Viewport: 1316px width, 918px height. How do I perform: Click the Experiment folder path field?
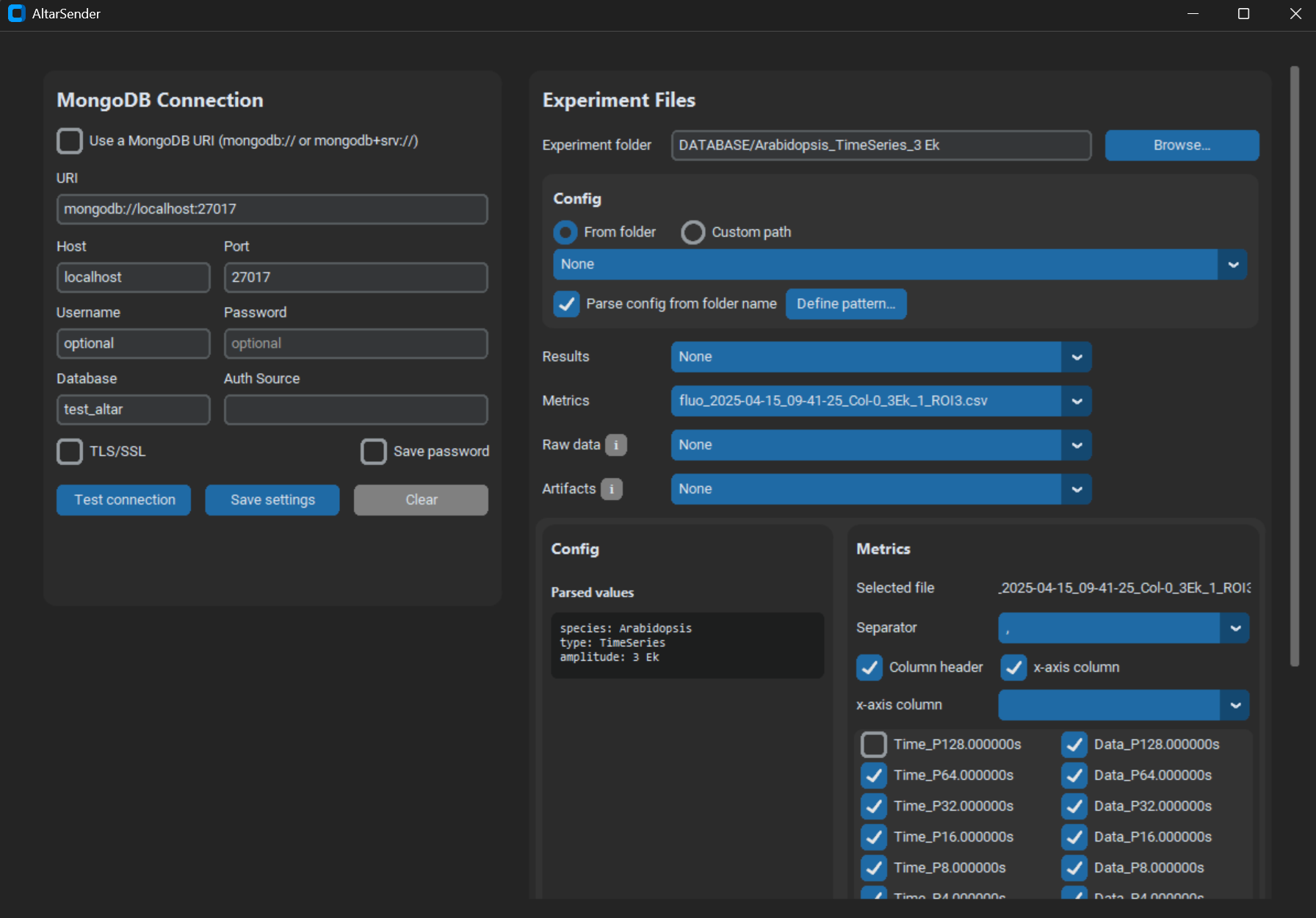(x=881, y=145)
